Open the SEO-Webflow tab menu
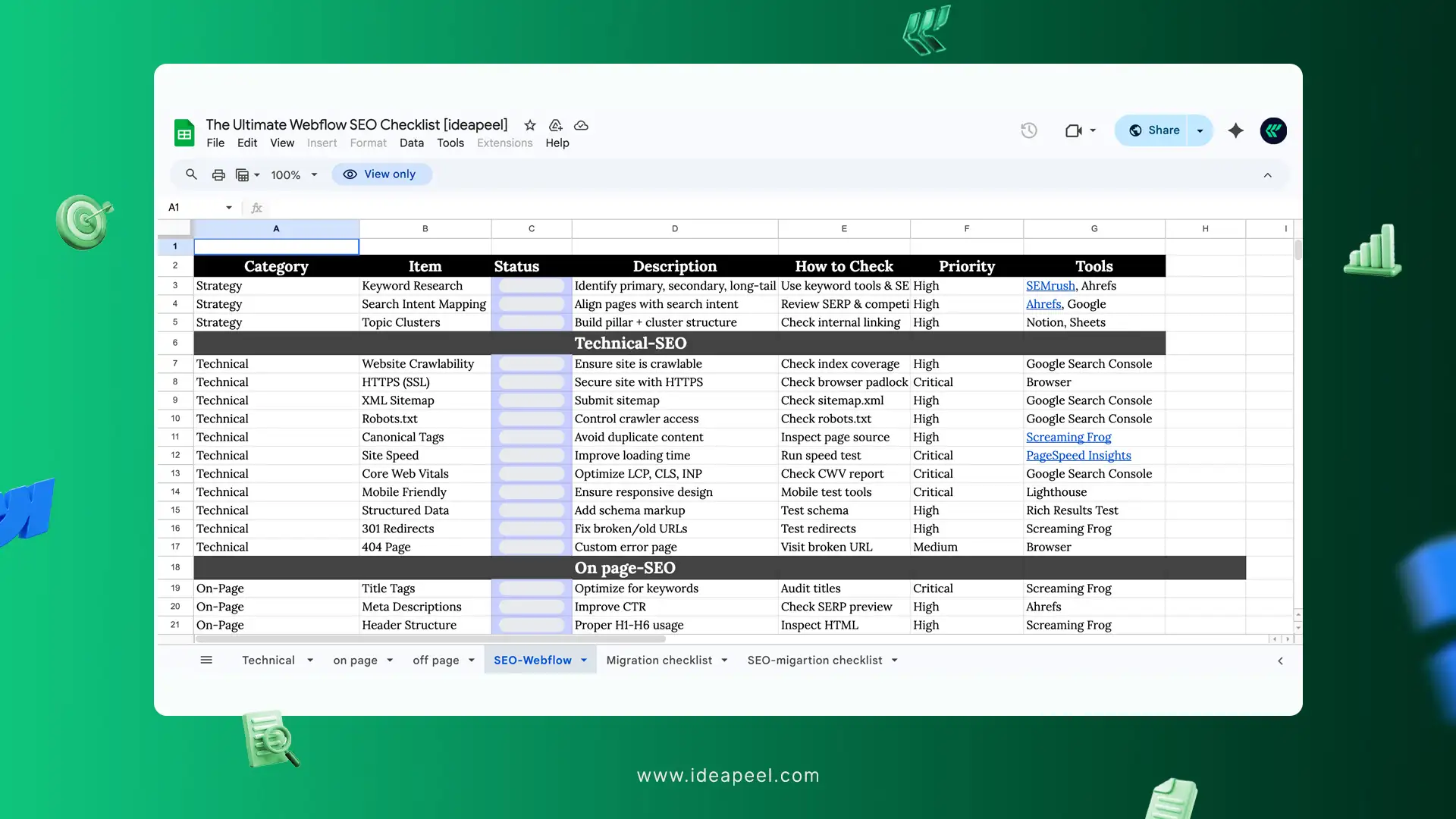This screenshot has height=819, width=1456. point(584,660)
